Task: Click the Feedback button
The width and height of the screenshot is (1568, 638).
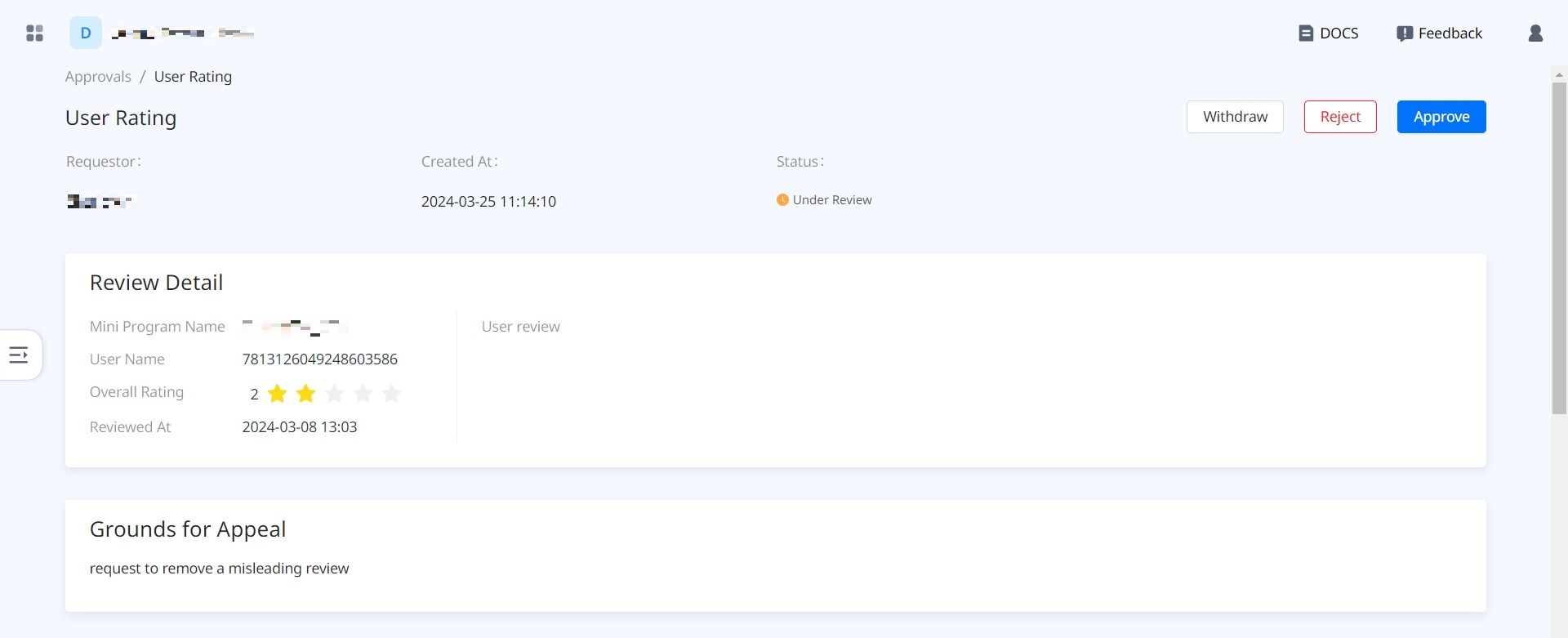Action: pyautogui.click(x=1439, y=33)
